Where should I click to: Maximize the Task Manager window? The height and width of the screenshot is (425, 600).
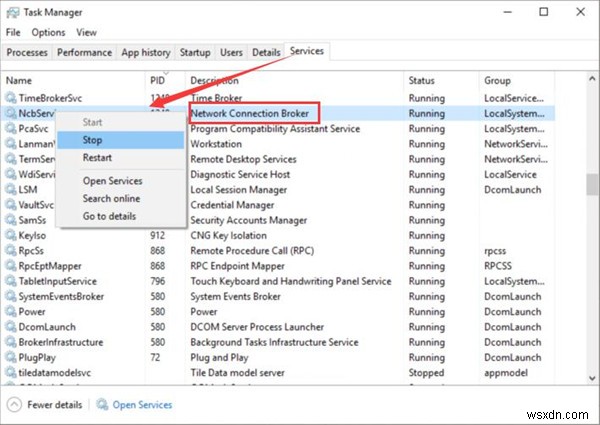(543, 12)
